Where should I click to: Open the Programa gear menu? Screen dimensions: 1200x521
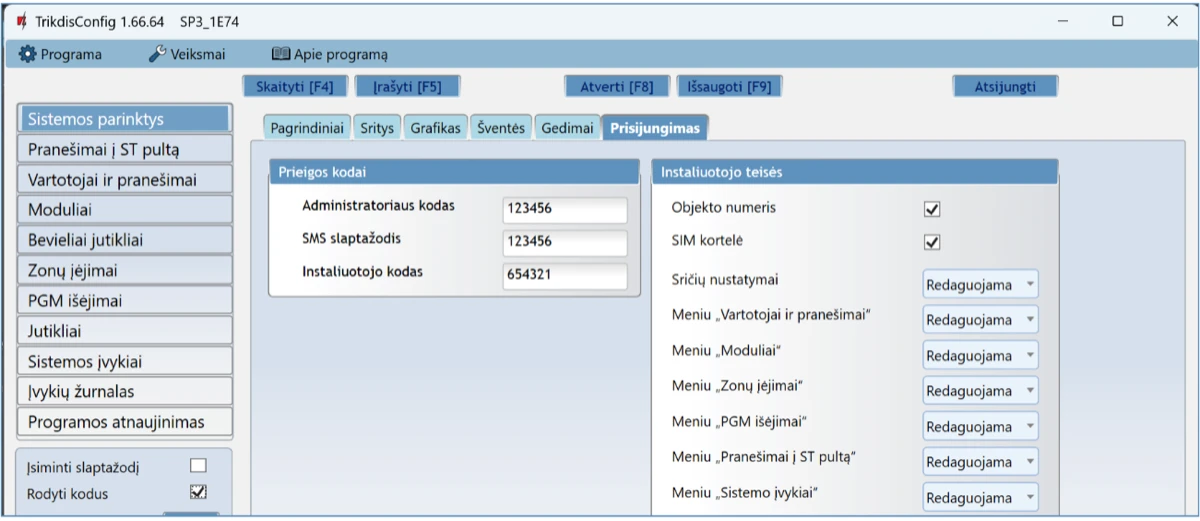coord(61,55)
